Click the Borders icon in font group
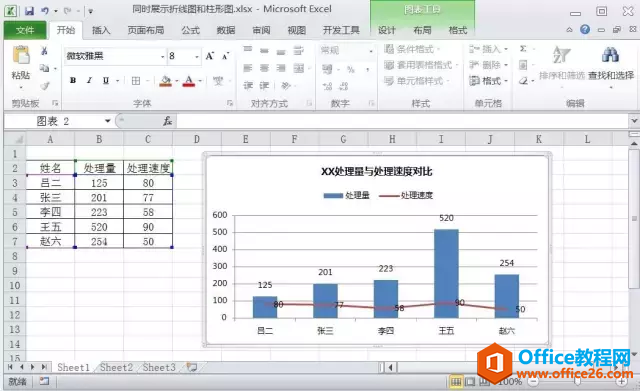This screenshot has height=391, width=640. [x=136, y=81]
